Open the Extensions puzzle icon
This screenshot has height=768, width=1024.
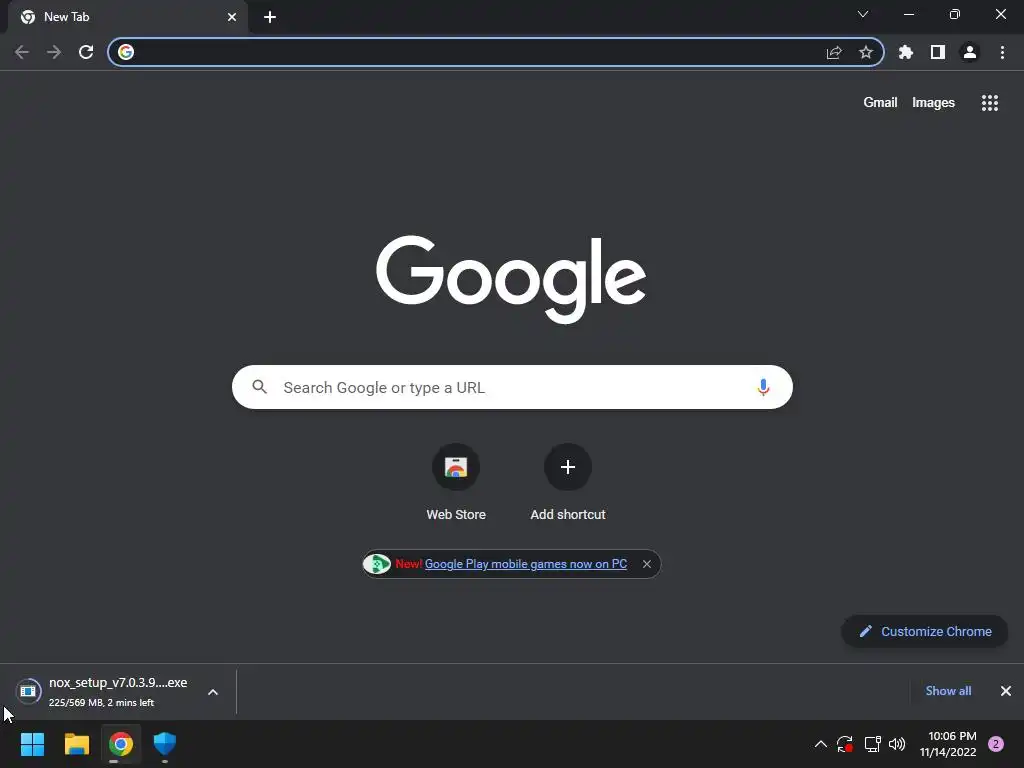click(x=906, y=52)
